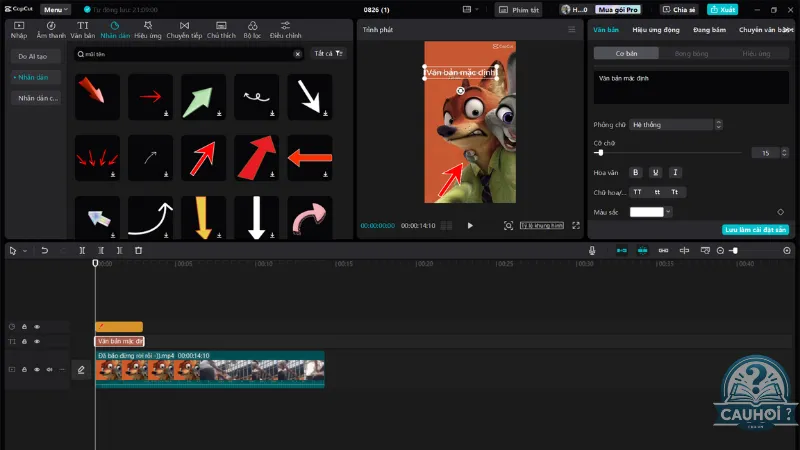This screenshot has height=450, width=800.
Task: Mute the main video track
Action: coord(49,369)
